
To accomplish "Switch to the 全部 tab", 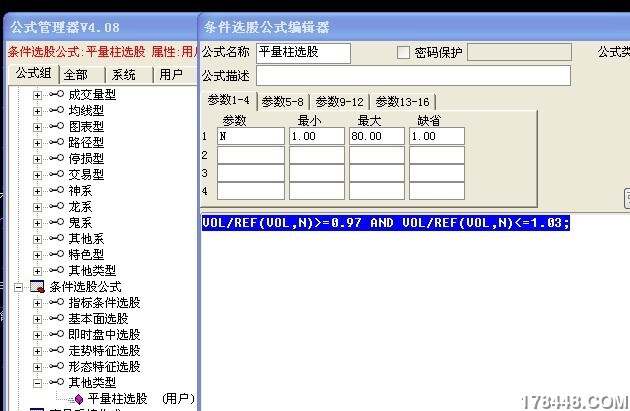I will [82, 75].
